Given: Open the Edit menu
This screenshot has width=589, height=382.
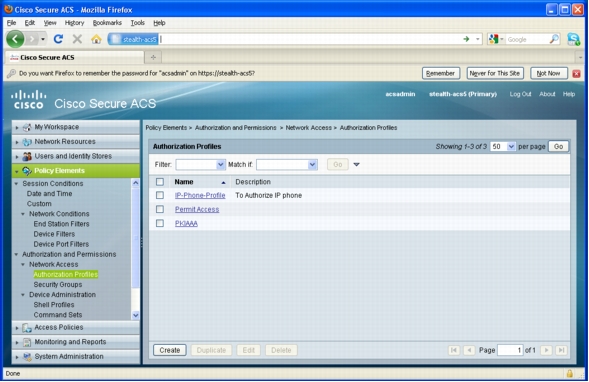Looking at the screenshot, I should (x=30, y=23).
